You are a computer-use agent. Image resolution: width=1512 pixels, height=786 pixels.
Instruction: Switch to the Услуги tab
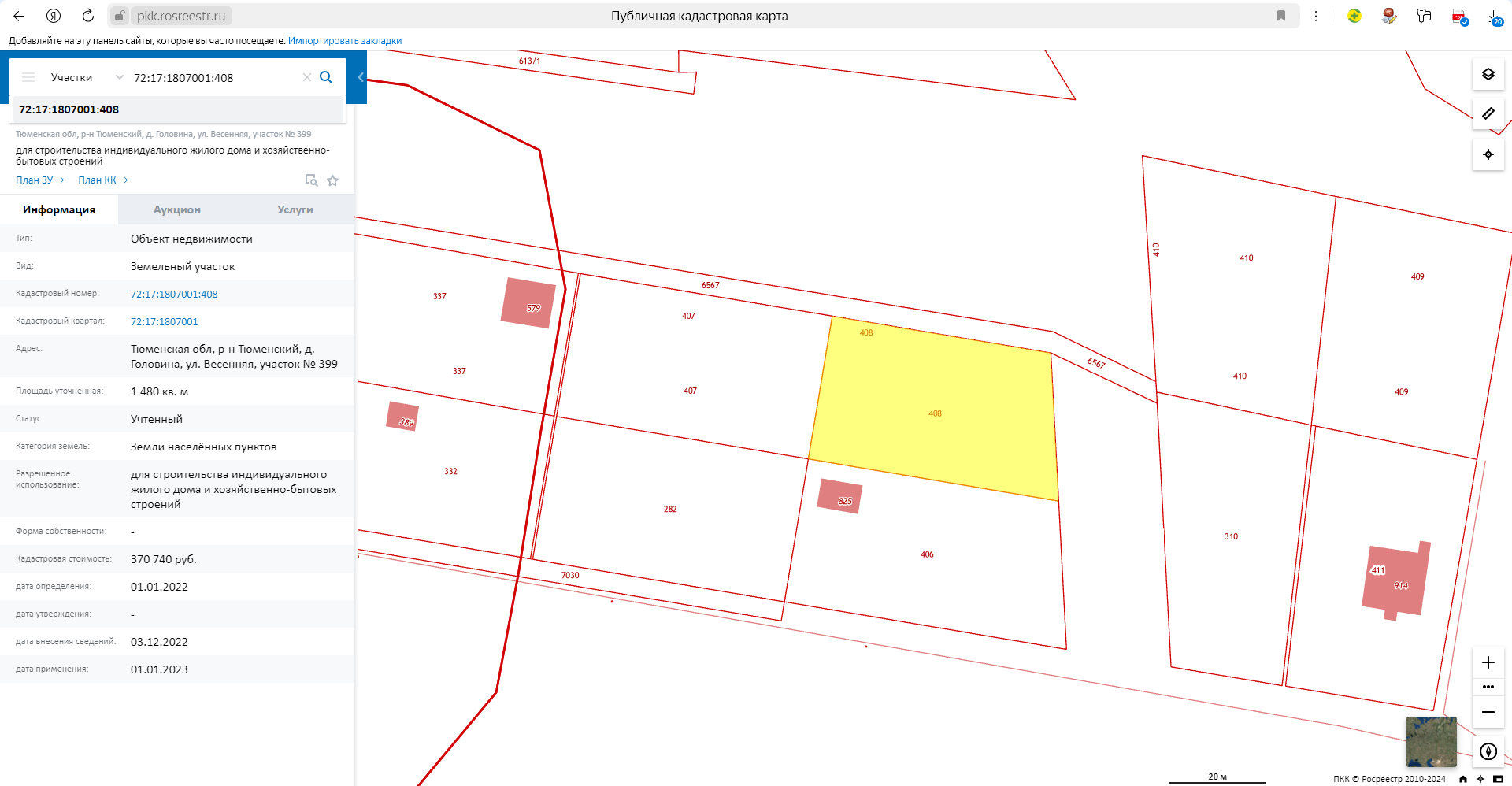click(295, 209)
